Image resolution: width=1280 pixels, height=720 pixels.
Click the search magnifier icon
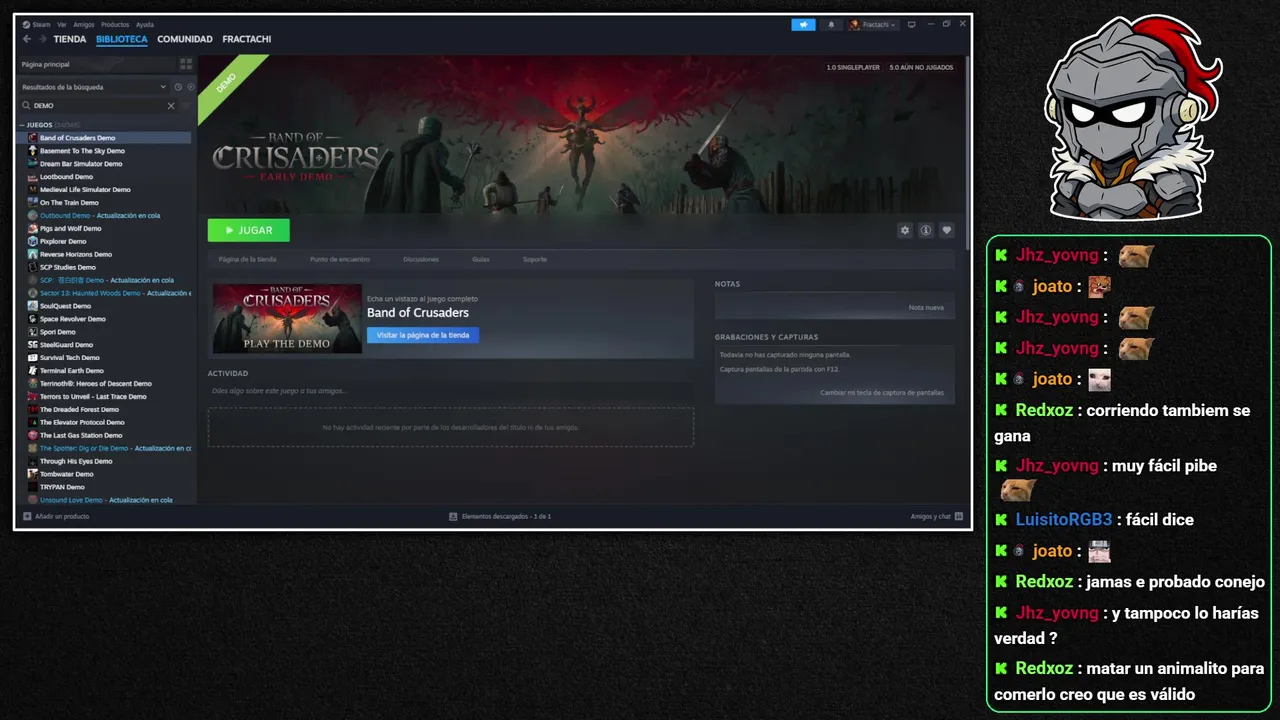(x=25, y=105)
